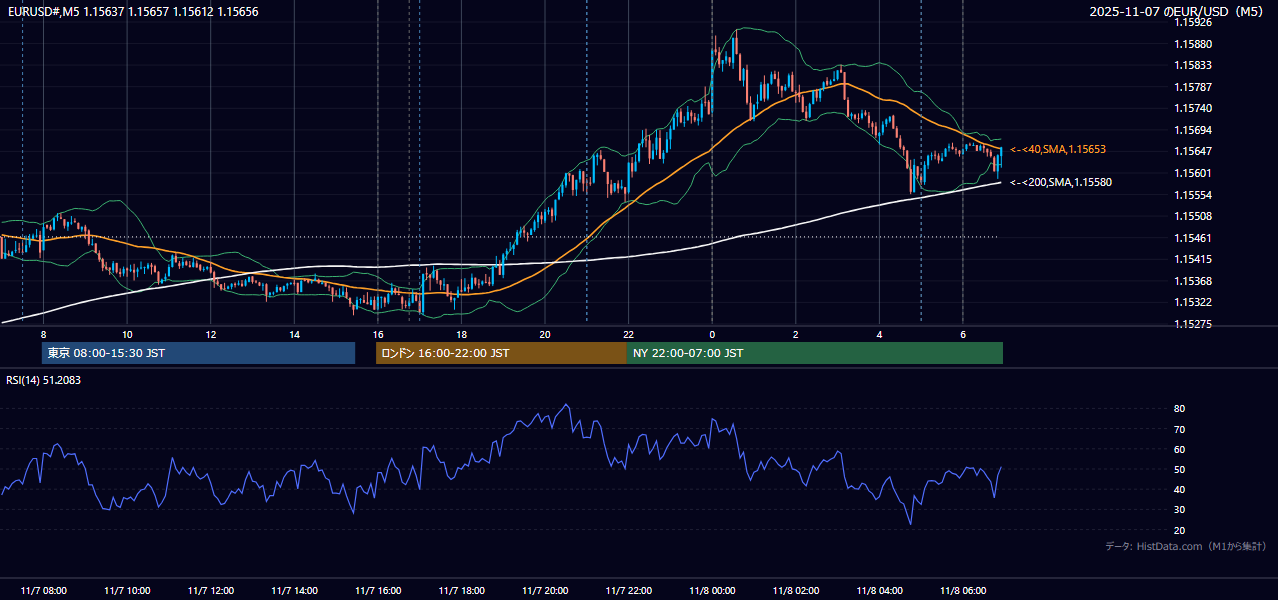1278x600 pixels.
Task: Click the bottom time label 11/7 08:00
Action: tap(43, 591)
